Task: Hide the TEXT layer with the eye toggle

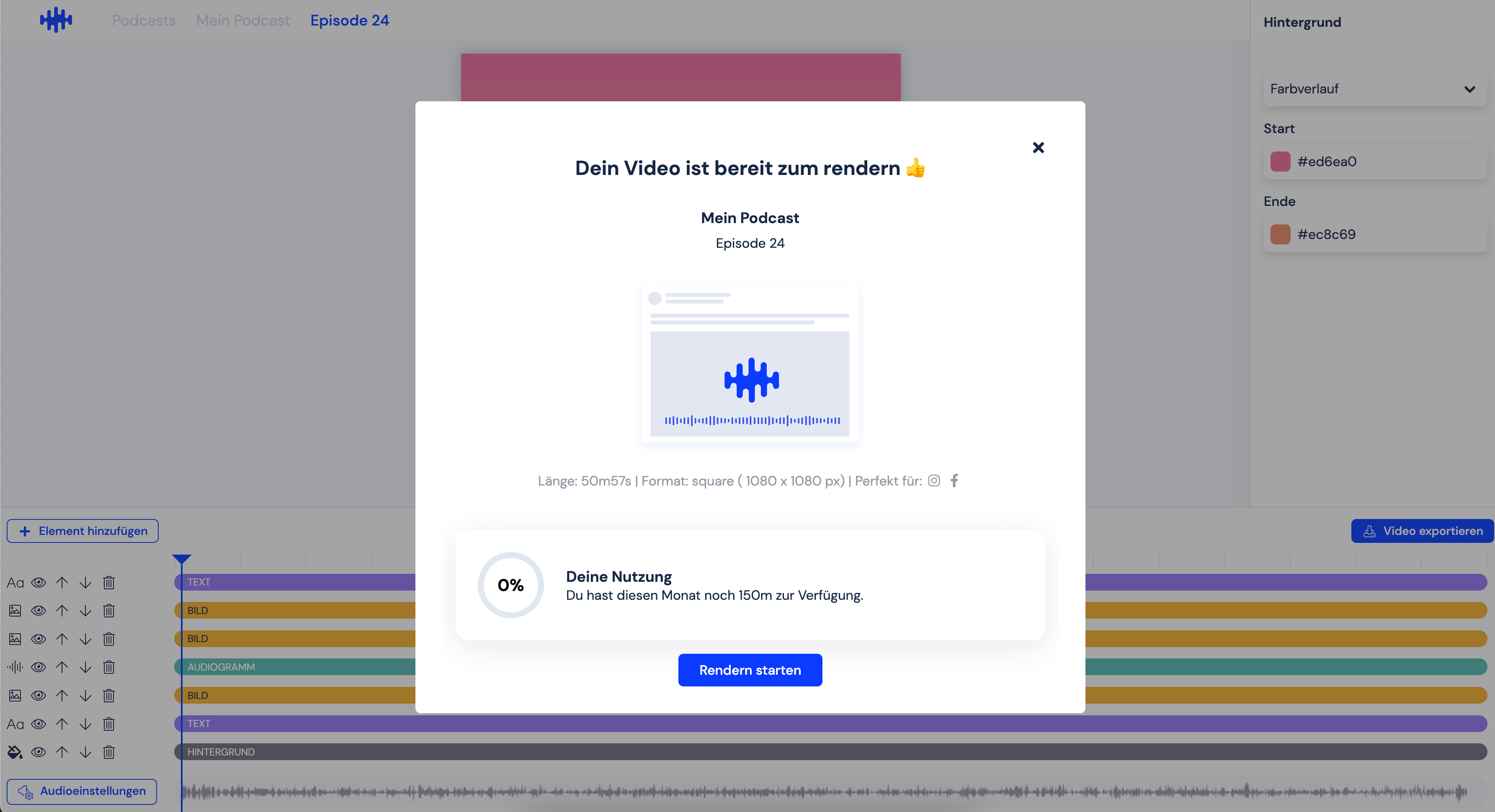Action: (38, 582)
